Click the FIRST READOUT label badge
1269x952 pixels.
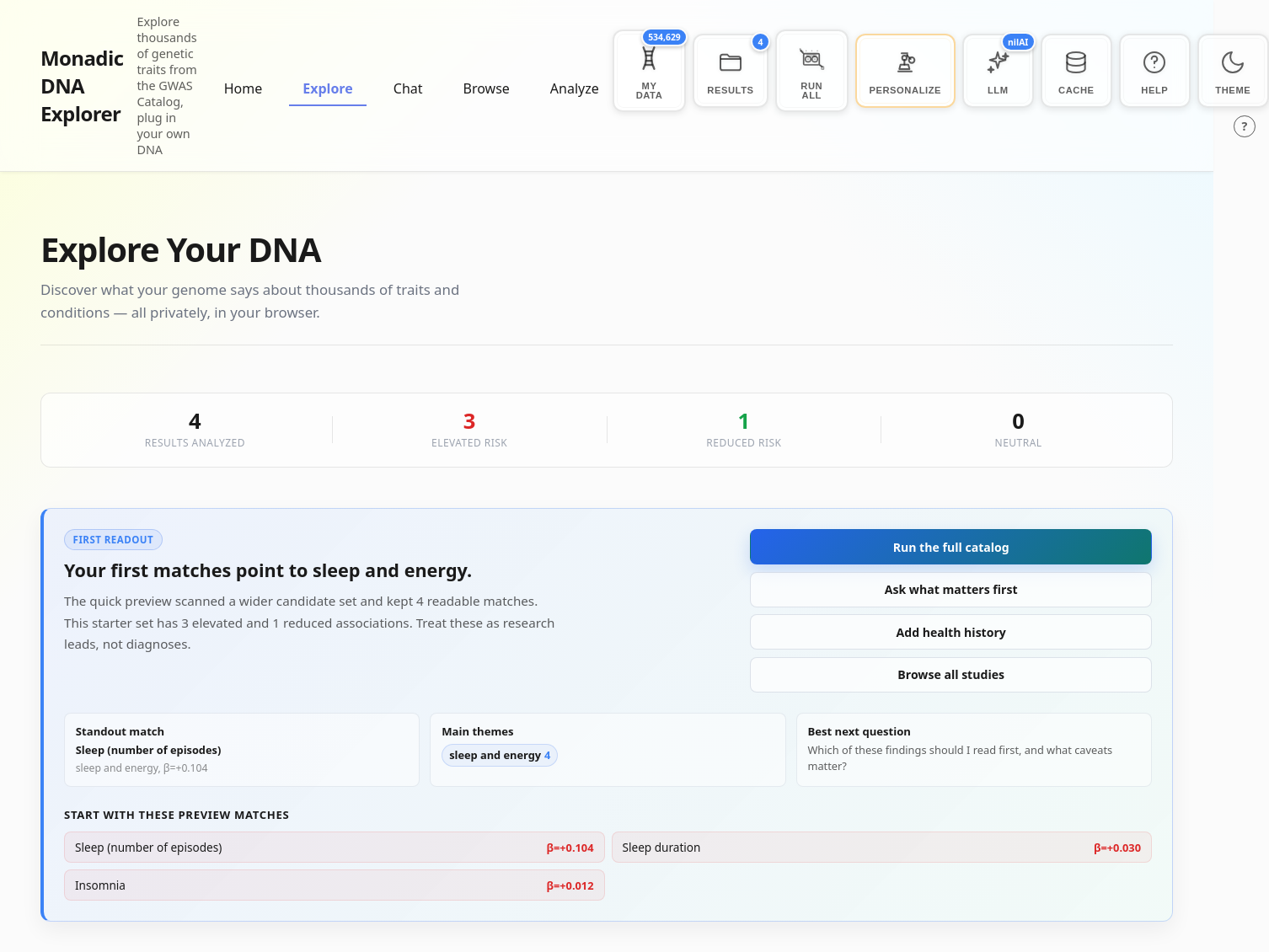[x=113, y=540]
